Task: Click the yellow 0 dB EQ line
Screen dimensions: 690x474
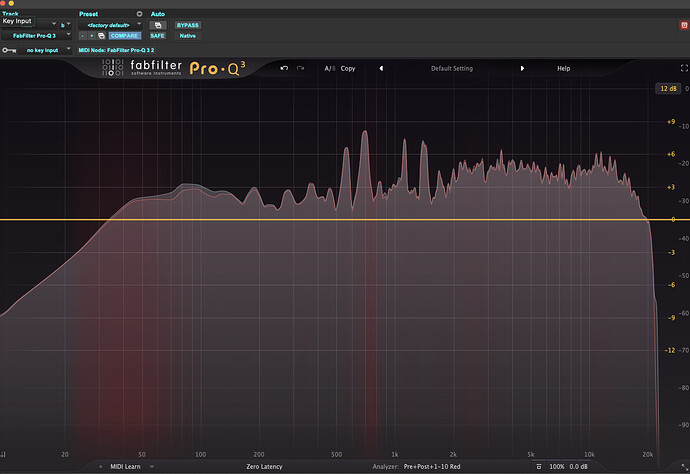Action: point(334,219)
